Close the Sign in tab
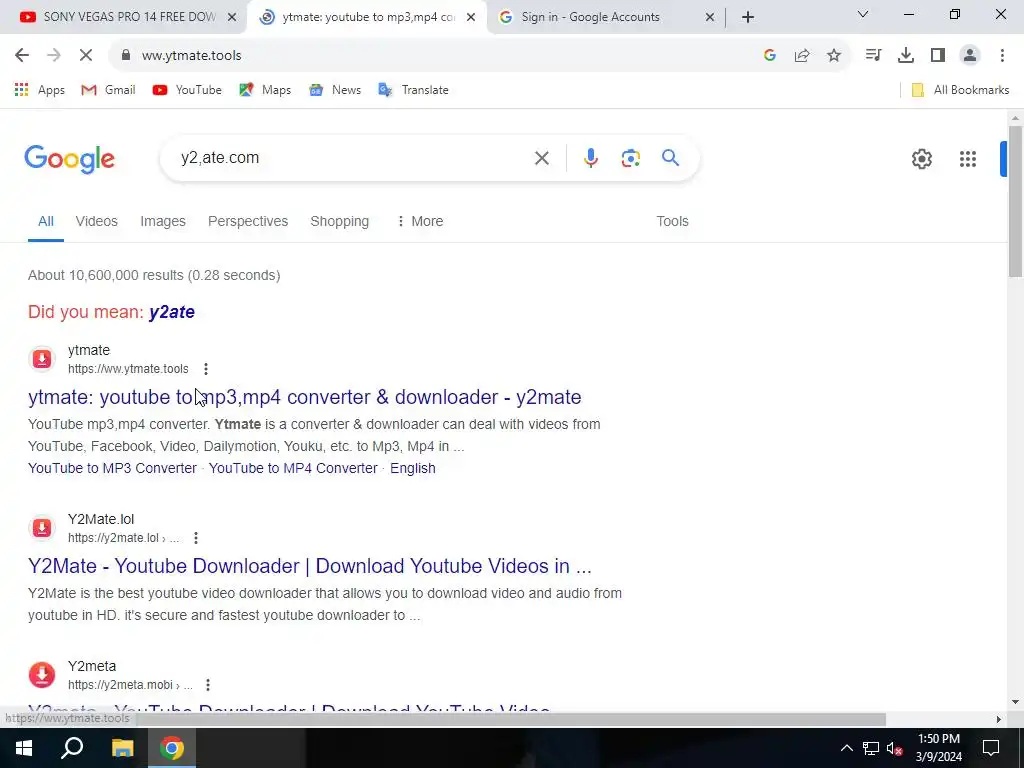 point(710,18)
